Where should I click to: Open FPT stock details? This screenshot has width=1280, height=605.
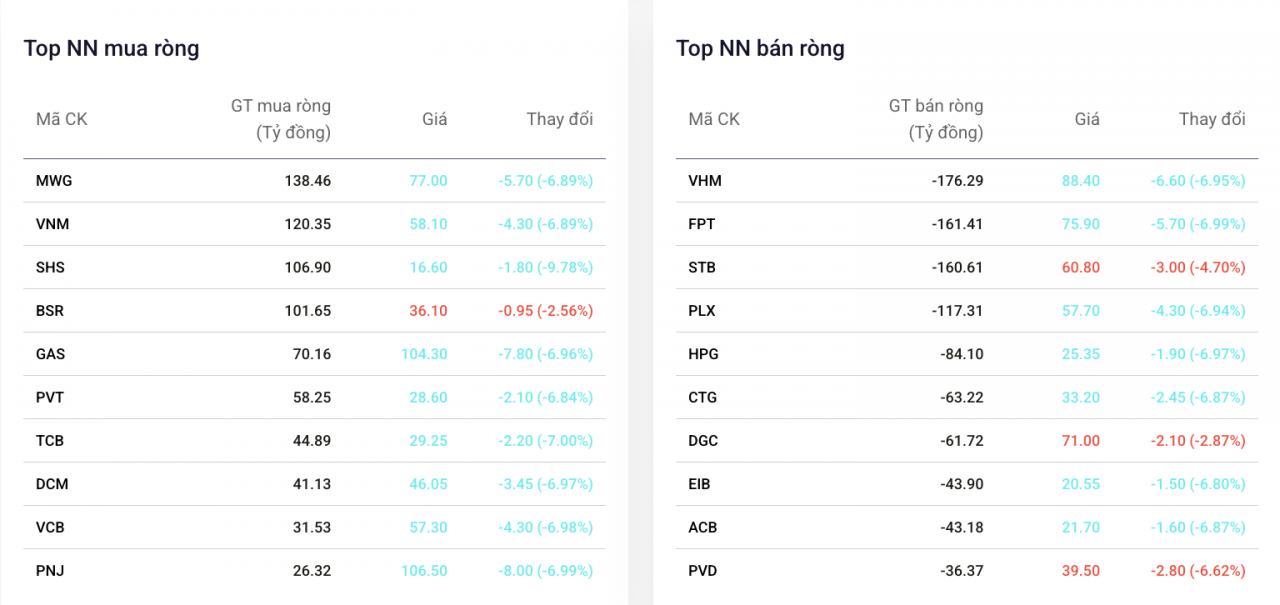tap(702, 224)
